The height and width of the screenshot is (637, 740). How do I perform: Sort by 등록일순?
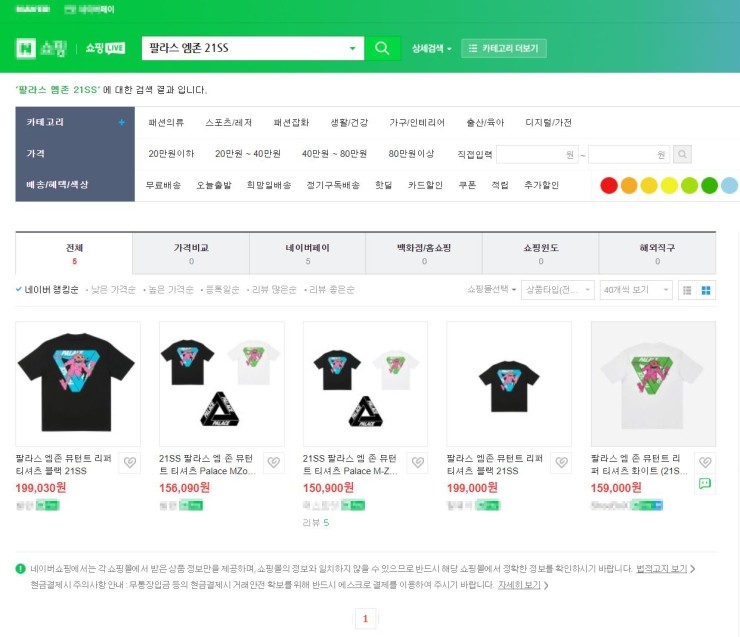(222, 290)
